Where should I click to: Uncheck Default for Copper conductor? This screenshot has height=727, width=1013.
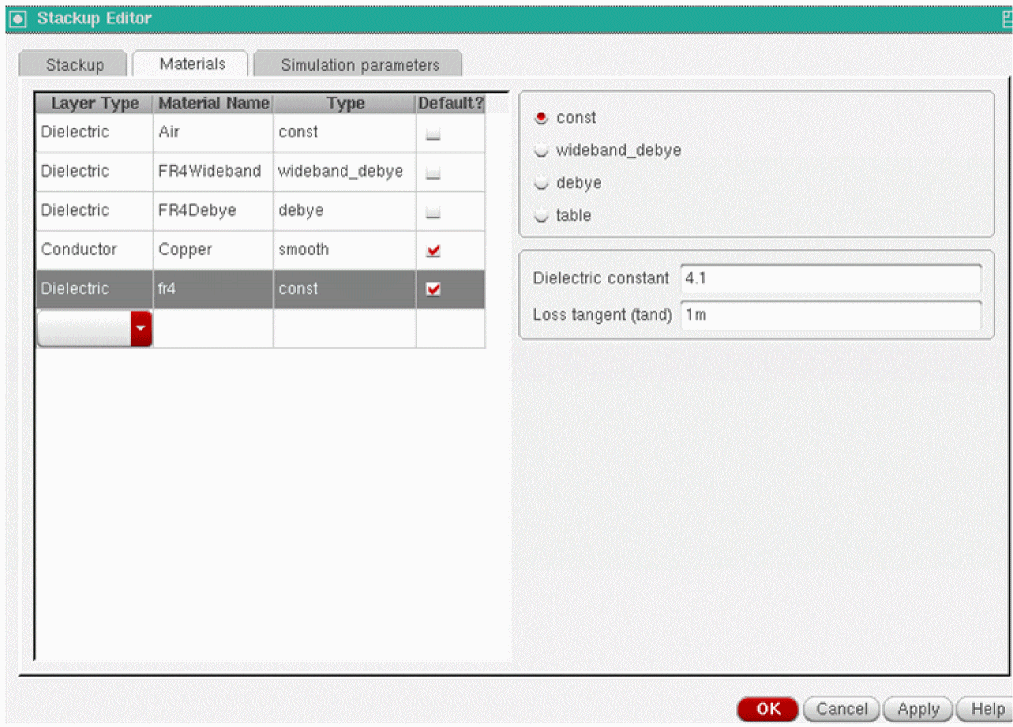click(x=433, y=250)
